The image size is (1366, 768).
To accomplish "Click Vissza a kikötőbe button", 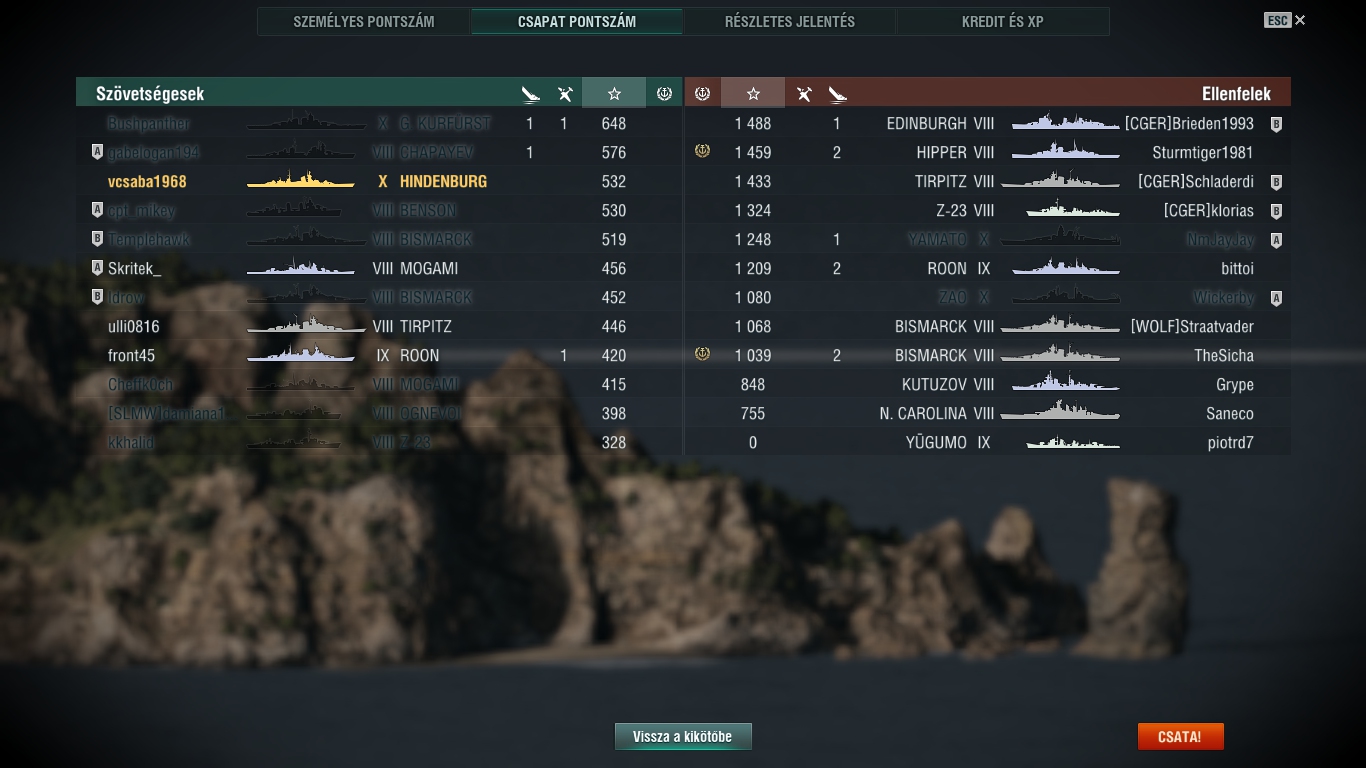I will click(683, 737).
